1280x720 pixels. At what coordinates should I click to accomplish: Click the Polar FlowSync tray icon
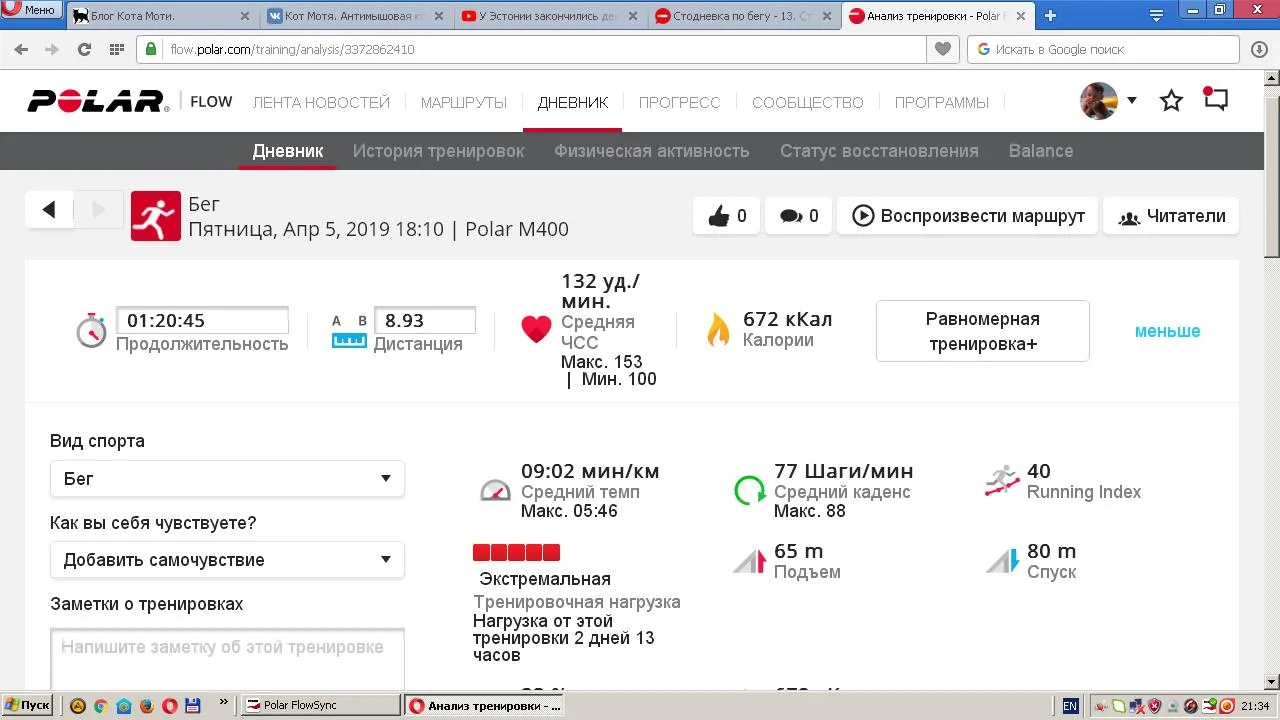click(1209, 706)
